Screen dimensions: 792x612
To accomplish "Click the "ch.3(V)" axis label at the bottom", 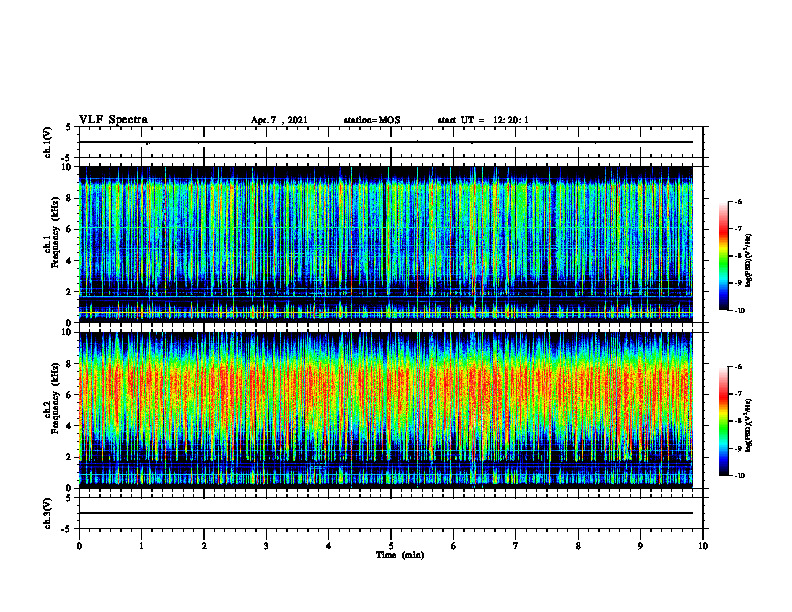I will (47, 513).
